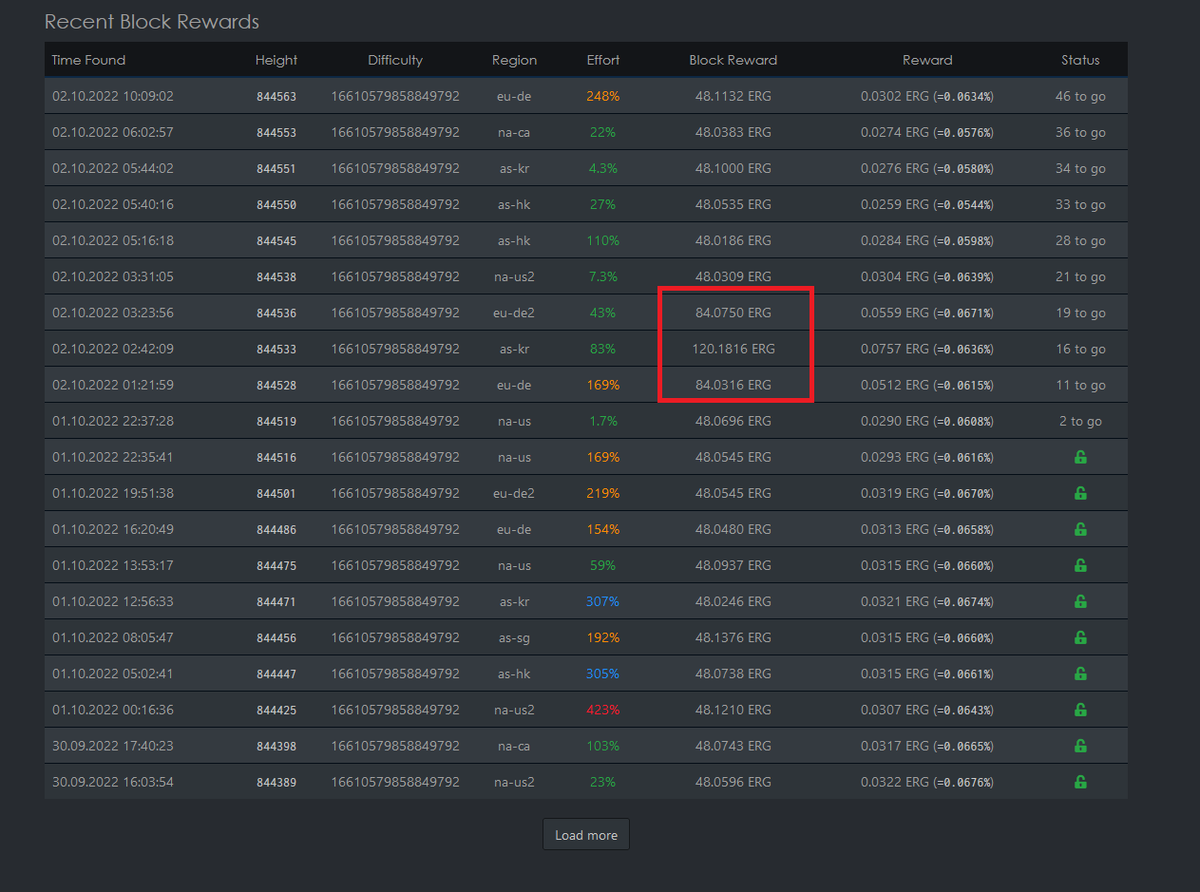Click the status lock icon for block 844447
This screenshot has width=1200, height=892.
[1080, 673]
